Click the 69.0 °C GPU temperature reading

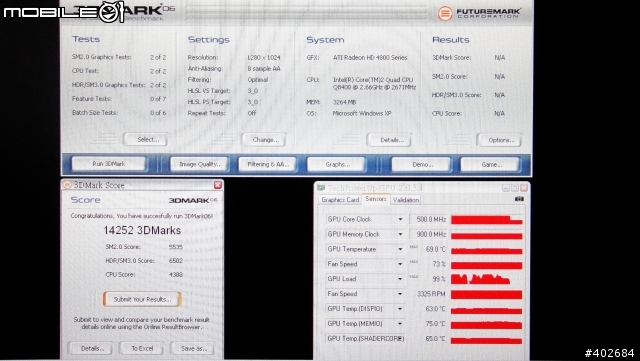(x=435, y=249)
